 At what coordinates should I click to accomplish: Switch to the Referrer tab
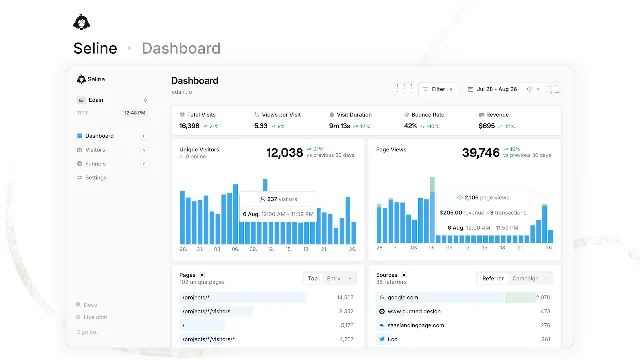pyautogui.click(x=493, y=278)
